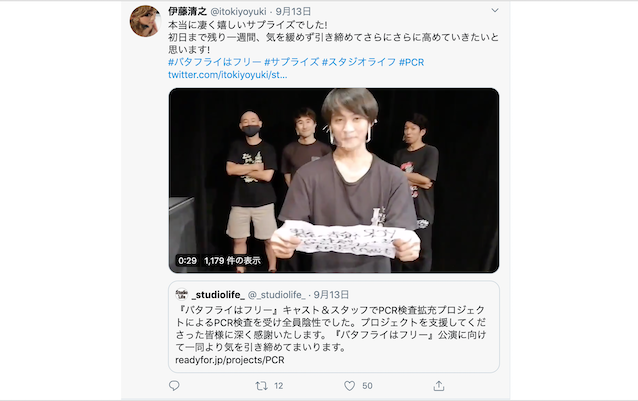Click the reply speech bubble icon

(174, 386)
